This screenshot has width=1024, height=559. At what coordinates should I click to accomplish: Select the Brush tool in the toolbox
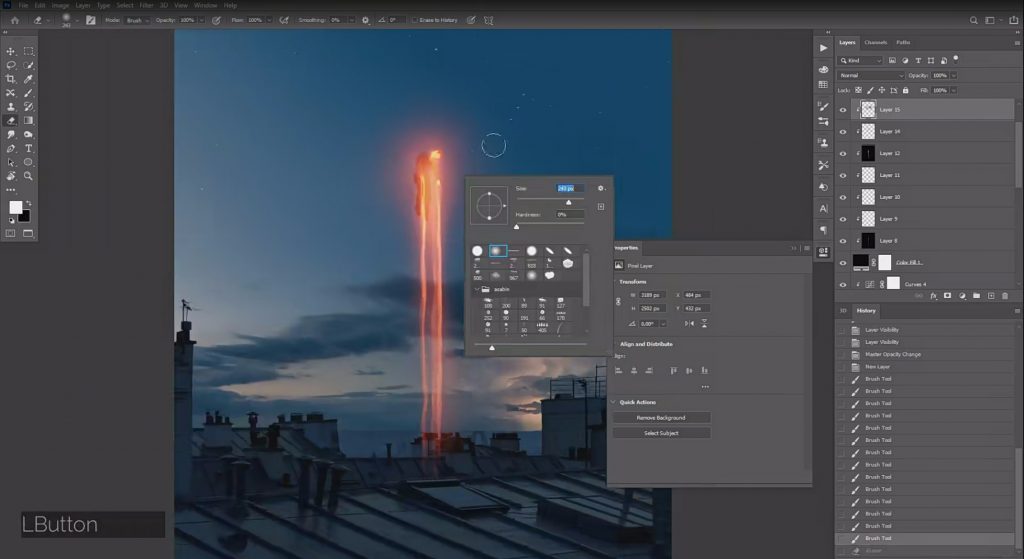29,93
